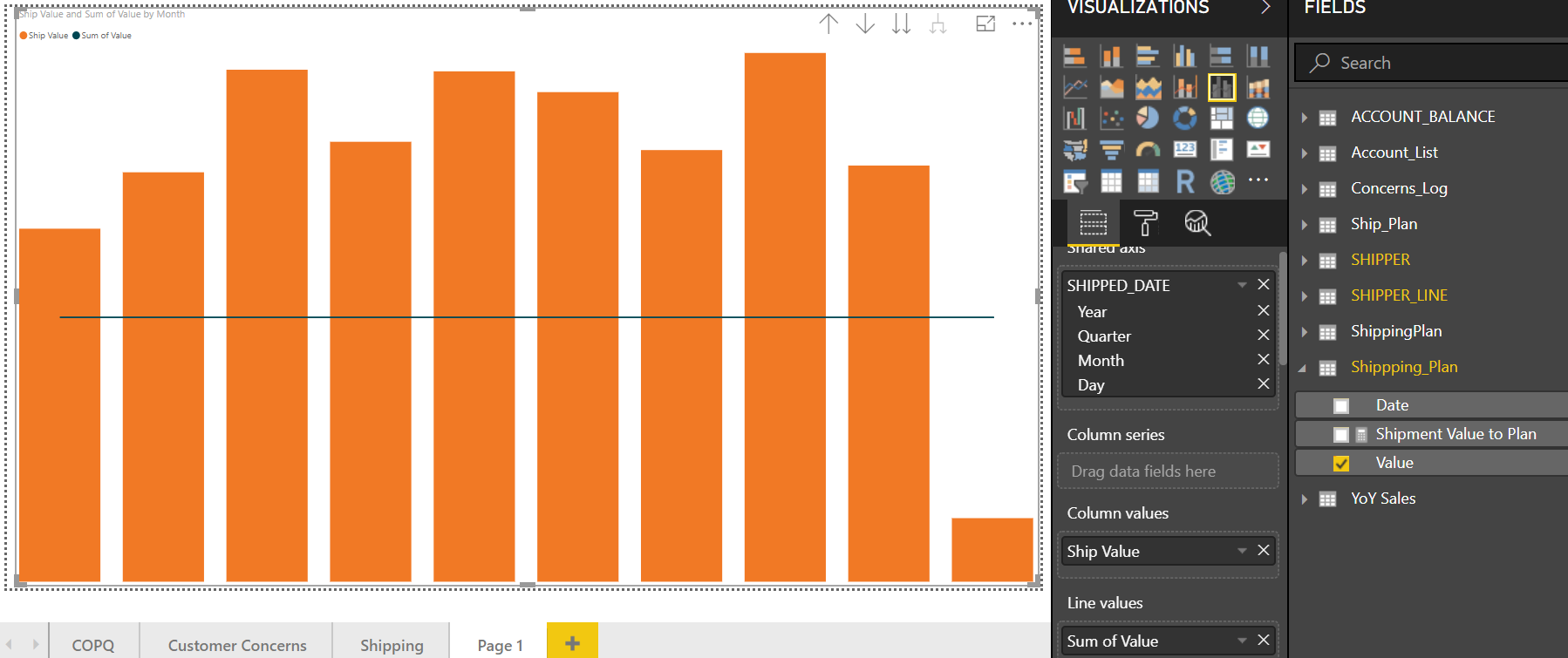Add a new report page

[572, 643]
